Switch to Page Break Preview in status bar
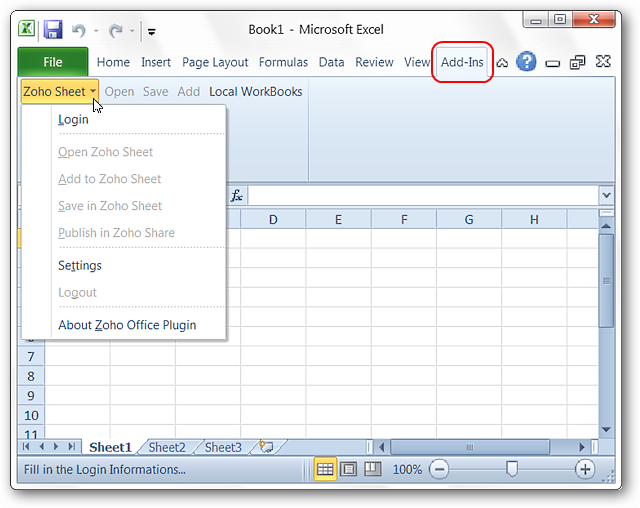Image resolution: width=640 pixels, height=508 pixels. (373, 469)
